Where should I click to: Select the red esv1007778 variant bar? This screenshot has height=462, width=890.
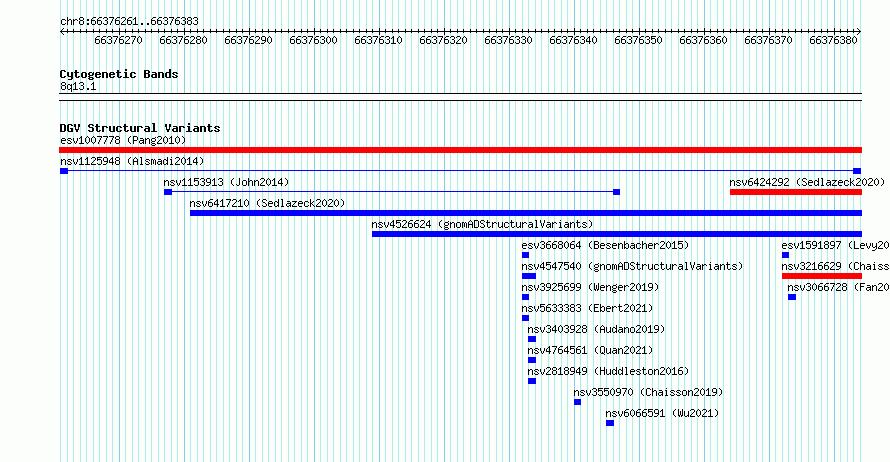(x=460, y=150)
